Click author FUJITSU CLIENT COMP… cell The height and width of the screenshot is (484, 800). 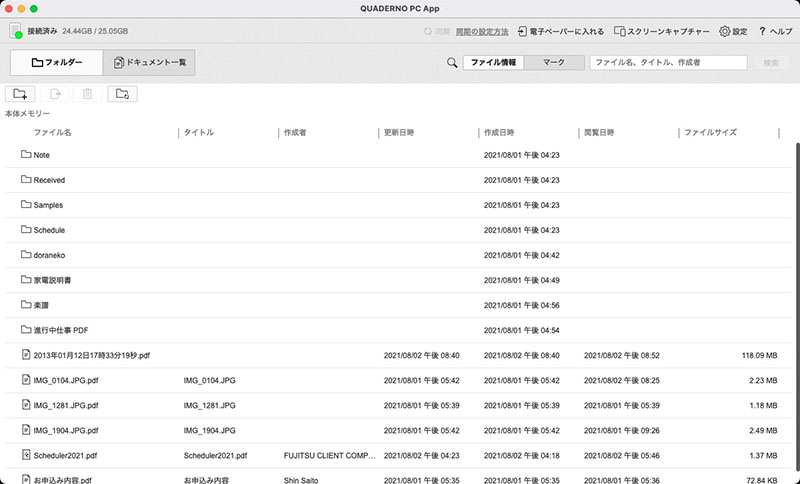pos(330,455)
